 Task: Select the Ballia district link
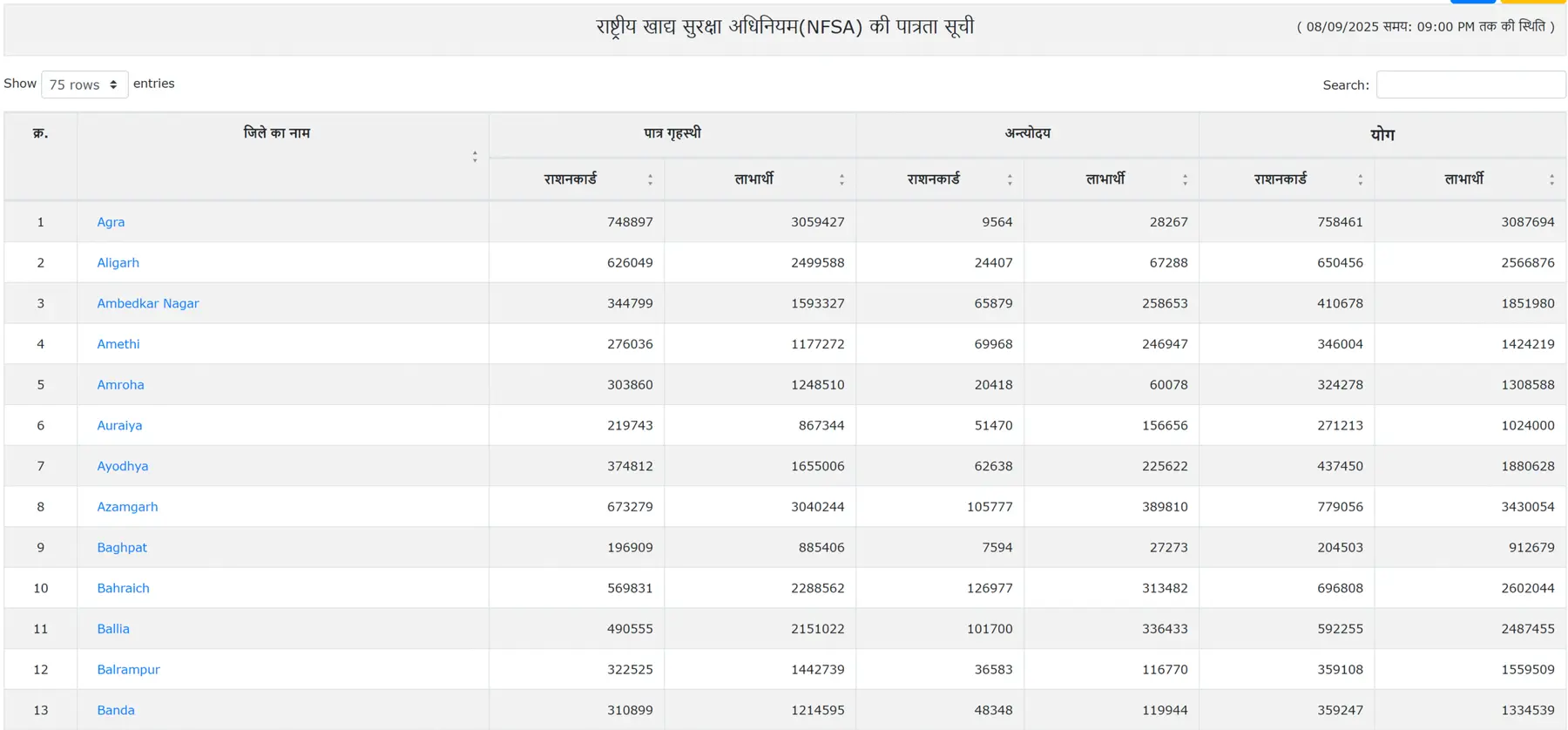pos(113,629)
